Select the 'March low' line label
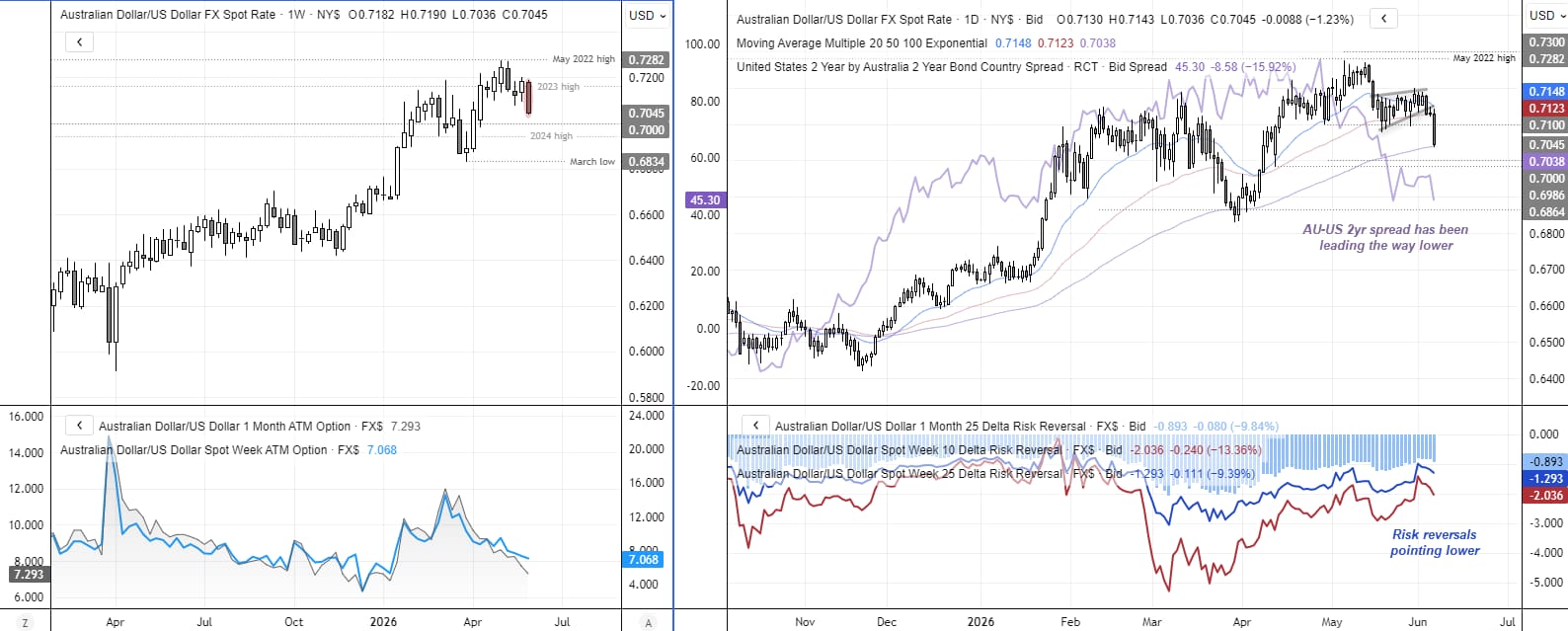1568x631 pixels. 592,162
